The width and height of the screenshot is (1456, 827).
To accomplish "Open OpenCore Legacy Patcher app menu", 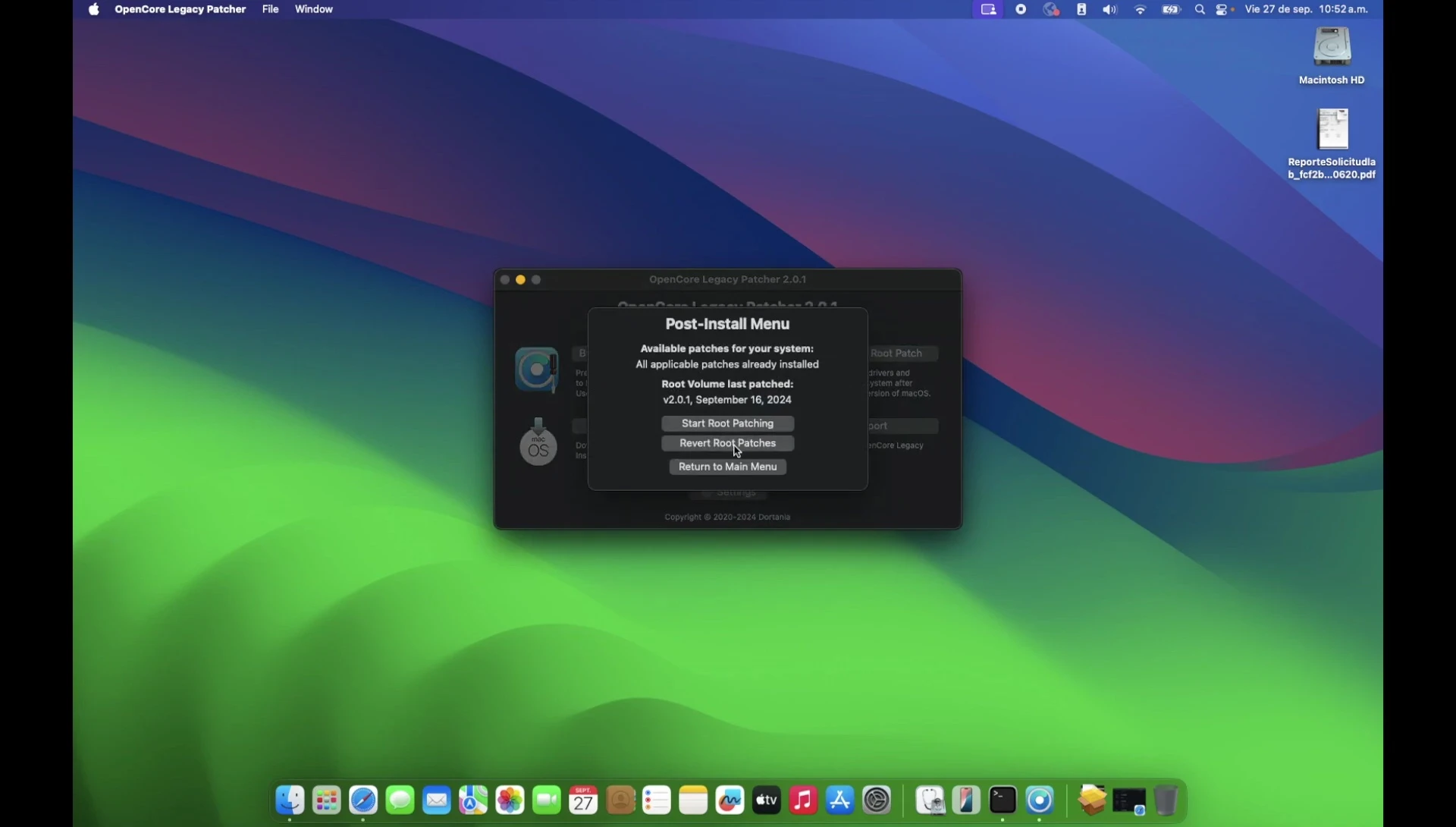I will [x=180, y=9].
